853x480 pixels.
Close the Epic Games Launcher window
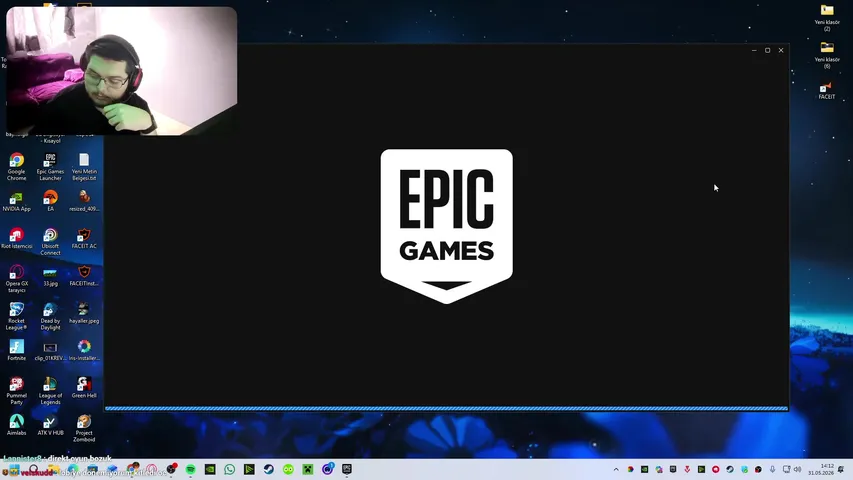pos(781,50)
